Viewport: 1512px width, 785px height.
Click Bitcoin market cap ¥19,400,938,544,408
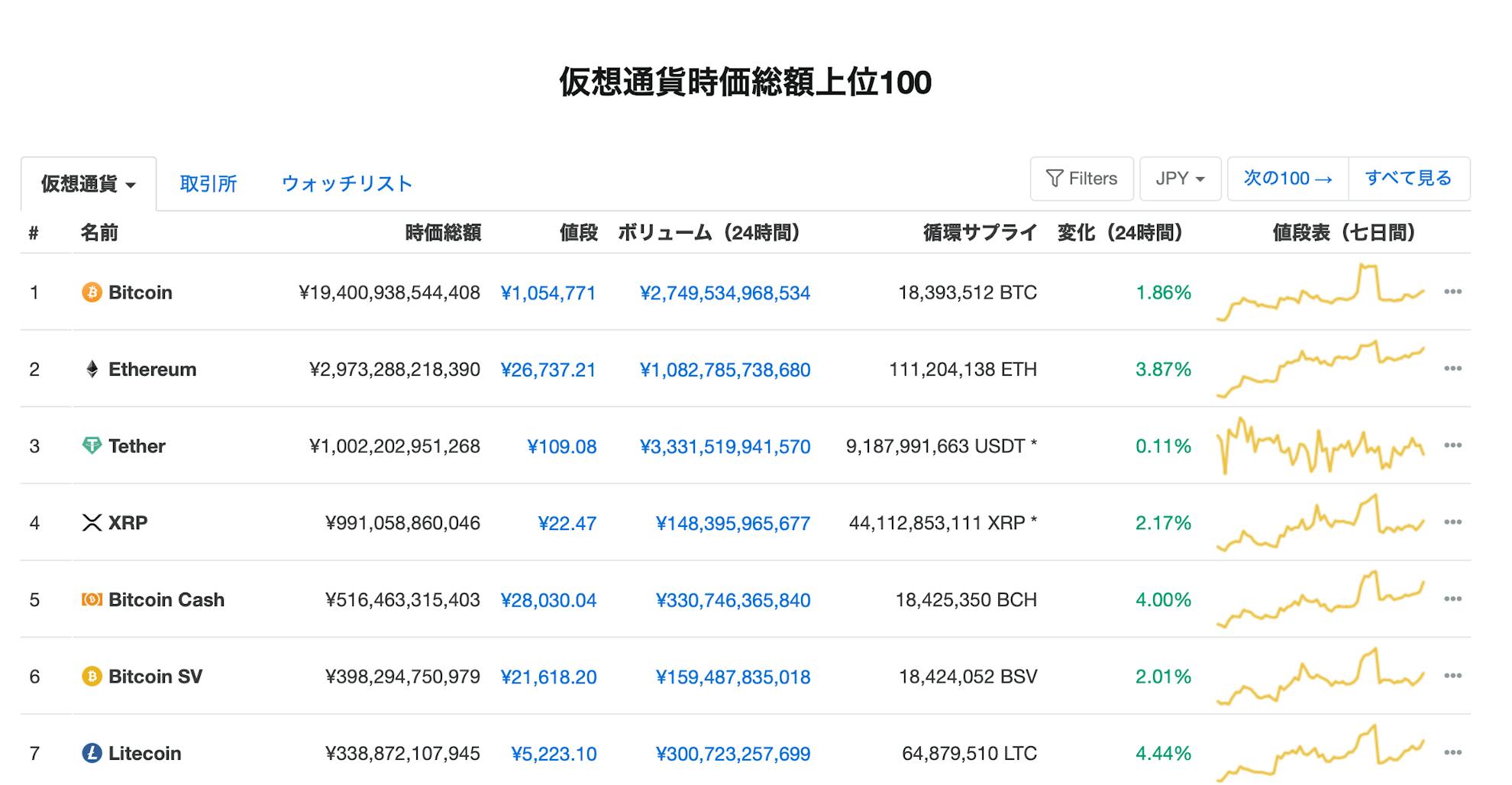pyautogui.click(x=389, y=292)
